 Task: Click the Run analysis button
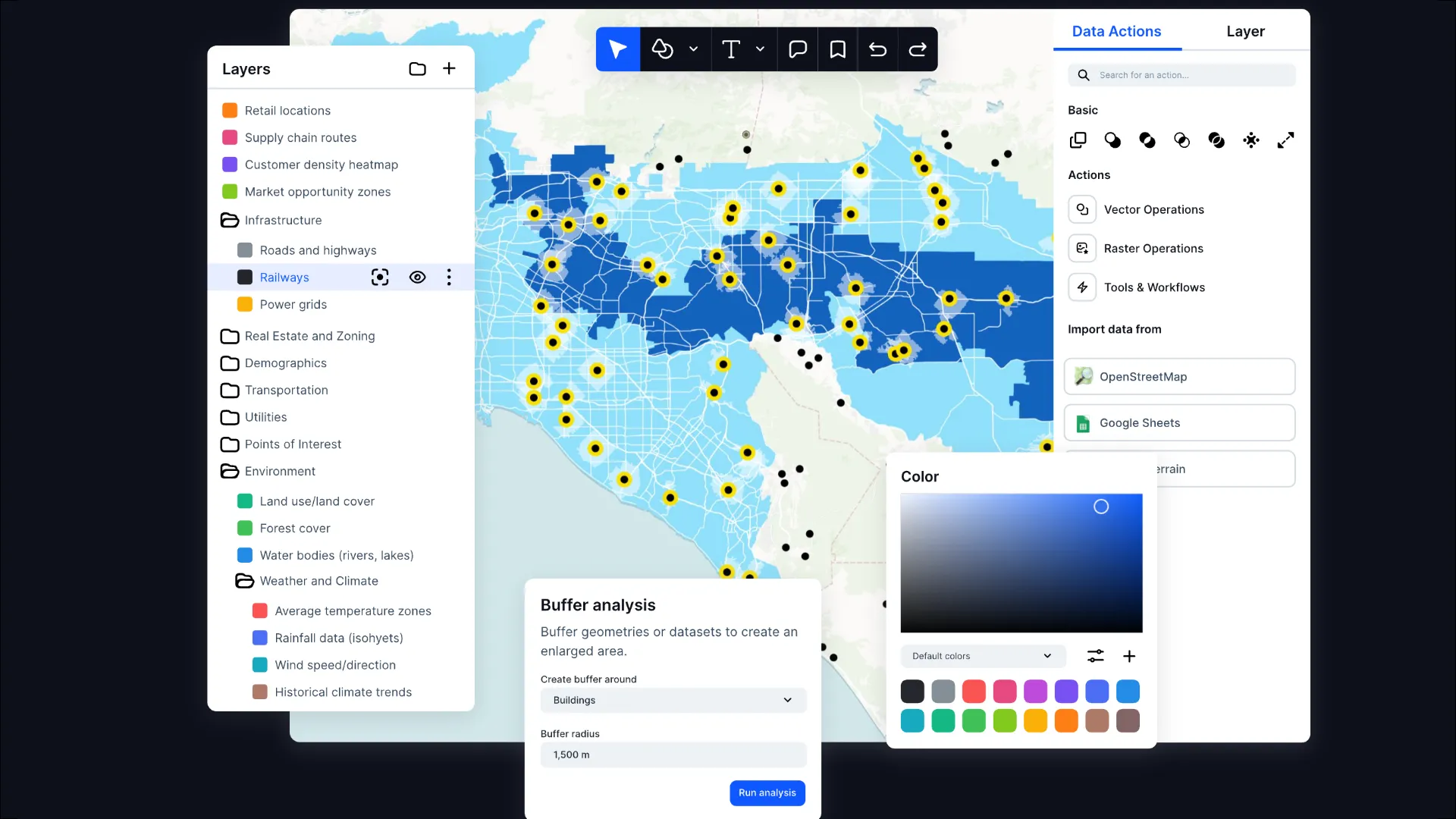[767, 792]
